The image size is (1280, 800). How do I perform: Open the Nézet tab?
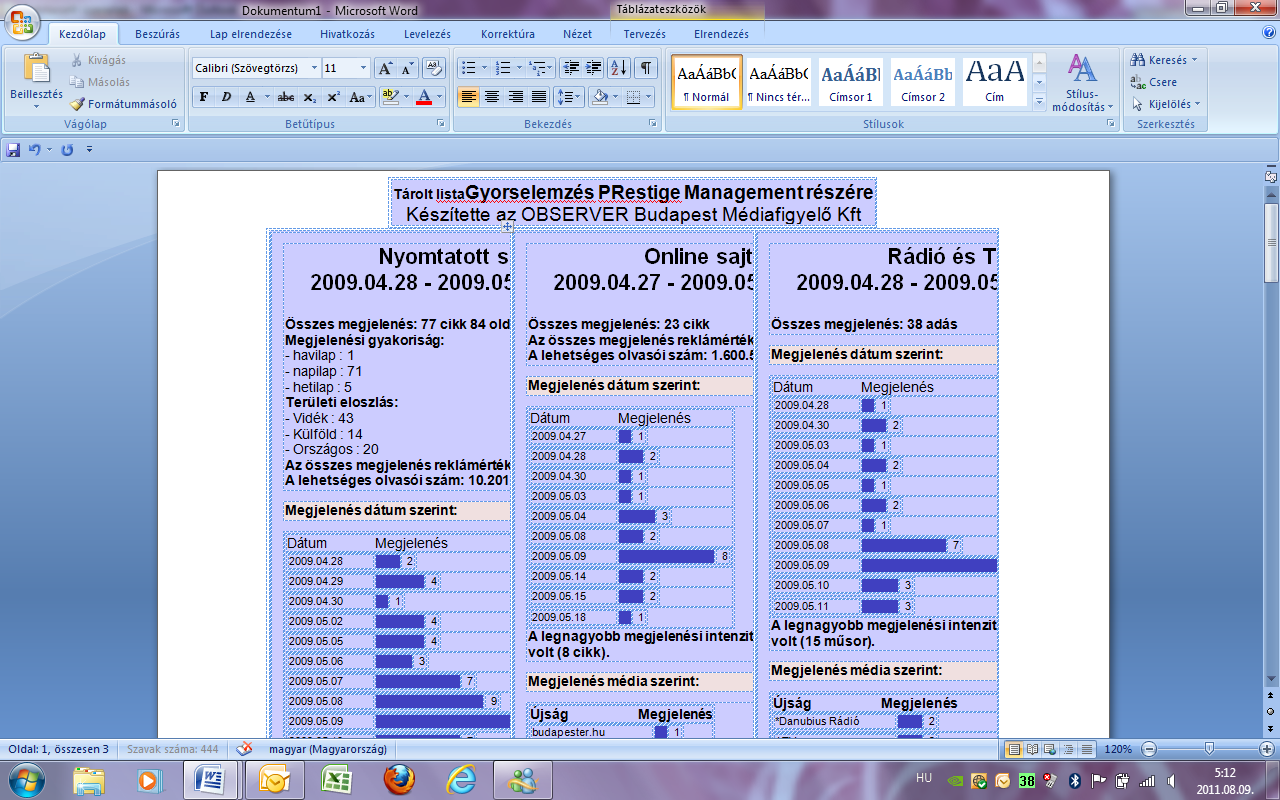[577, 33]
